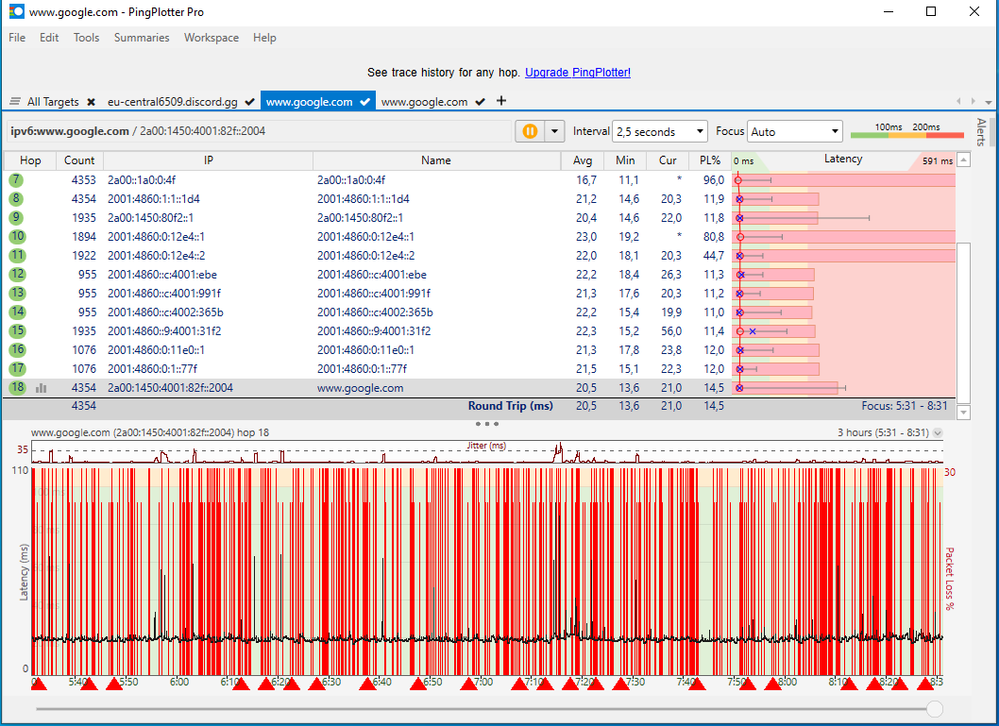Viewport: 999px width, 726px height.
Task: Open the Workspace menu
Action: 211,38
